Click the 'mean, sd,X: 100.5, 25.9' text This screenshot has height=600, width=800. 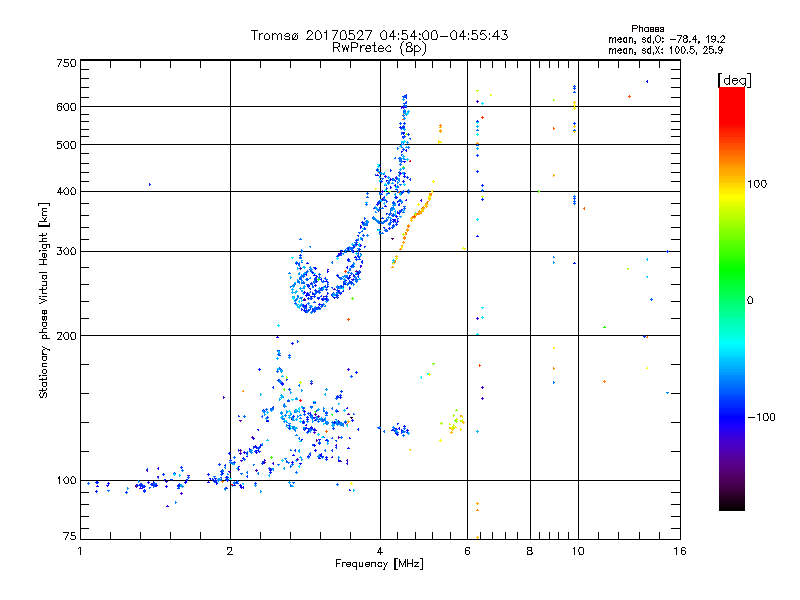click(x=665, y=50)
